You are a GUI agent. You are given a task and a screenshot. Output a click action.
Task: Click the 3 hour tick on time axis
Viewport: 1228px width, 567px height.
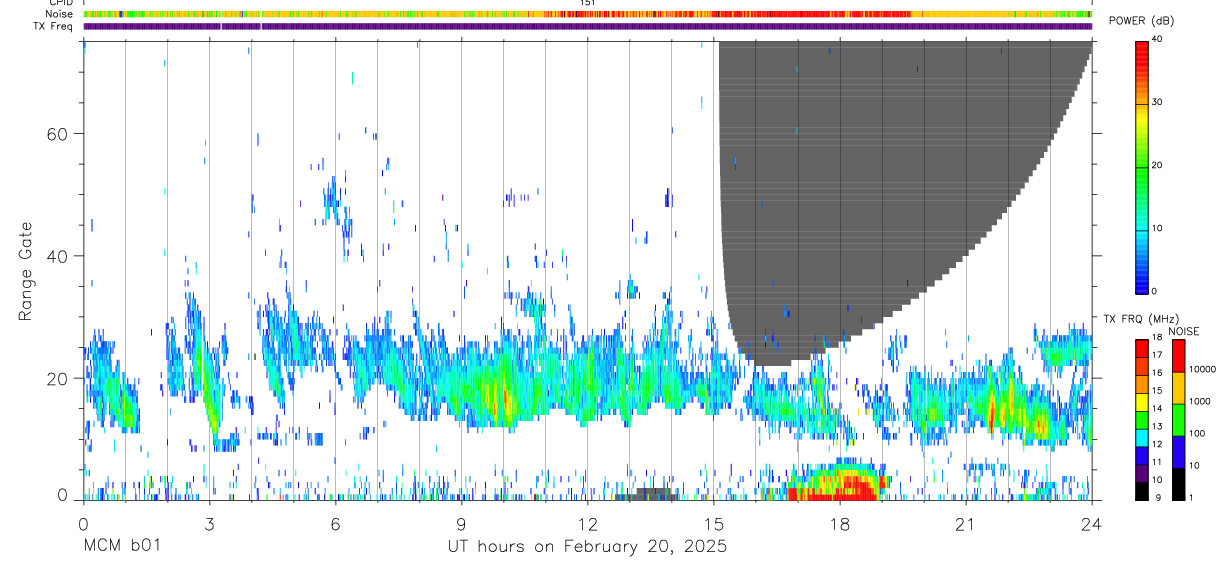pos(209,524)
